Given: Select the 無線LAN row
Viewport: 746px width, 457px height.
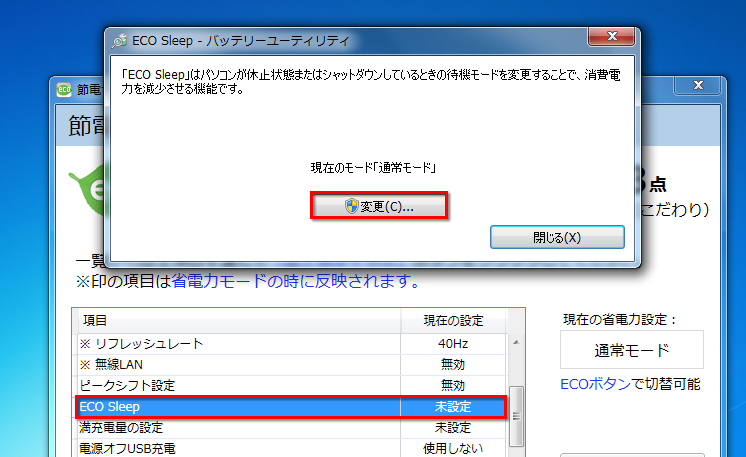Looking at the screenshot, I should pyautogui.click(x=291, y=364).
